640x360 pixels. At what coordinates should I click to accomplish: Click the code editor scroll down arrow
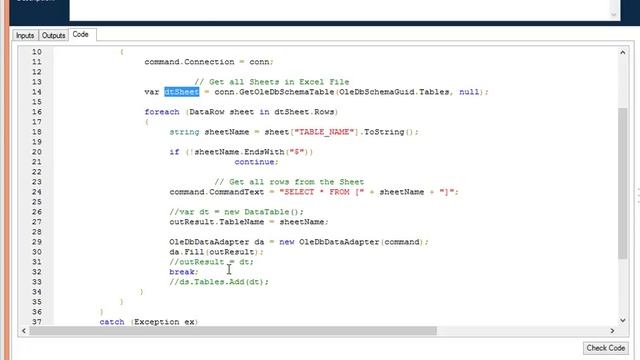622,321
